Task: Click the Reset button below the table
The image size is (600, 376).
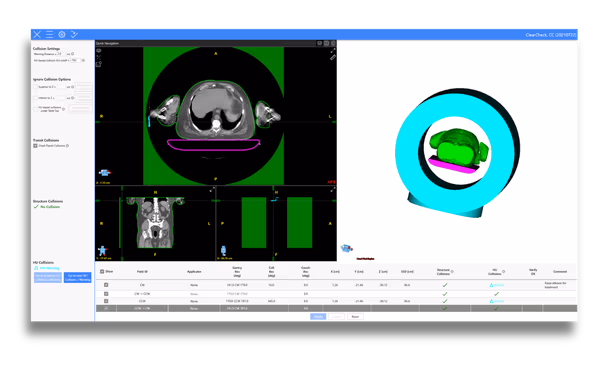Action: 355,317
